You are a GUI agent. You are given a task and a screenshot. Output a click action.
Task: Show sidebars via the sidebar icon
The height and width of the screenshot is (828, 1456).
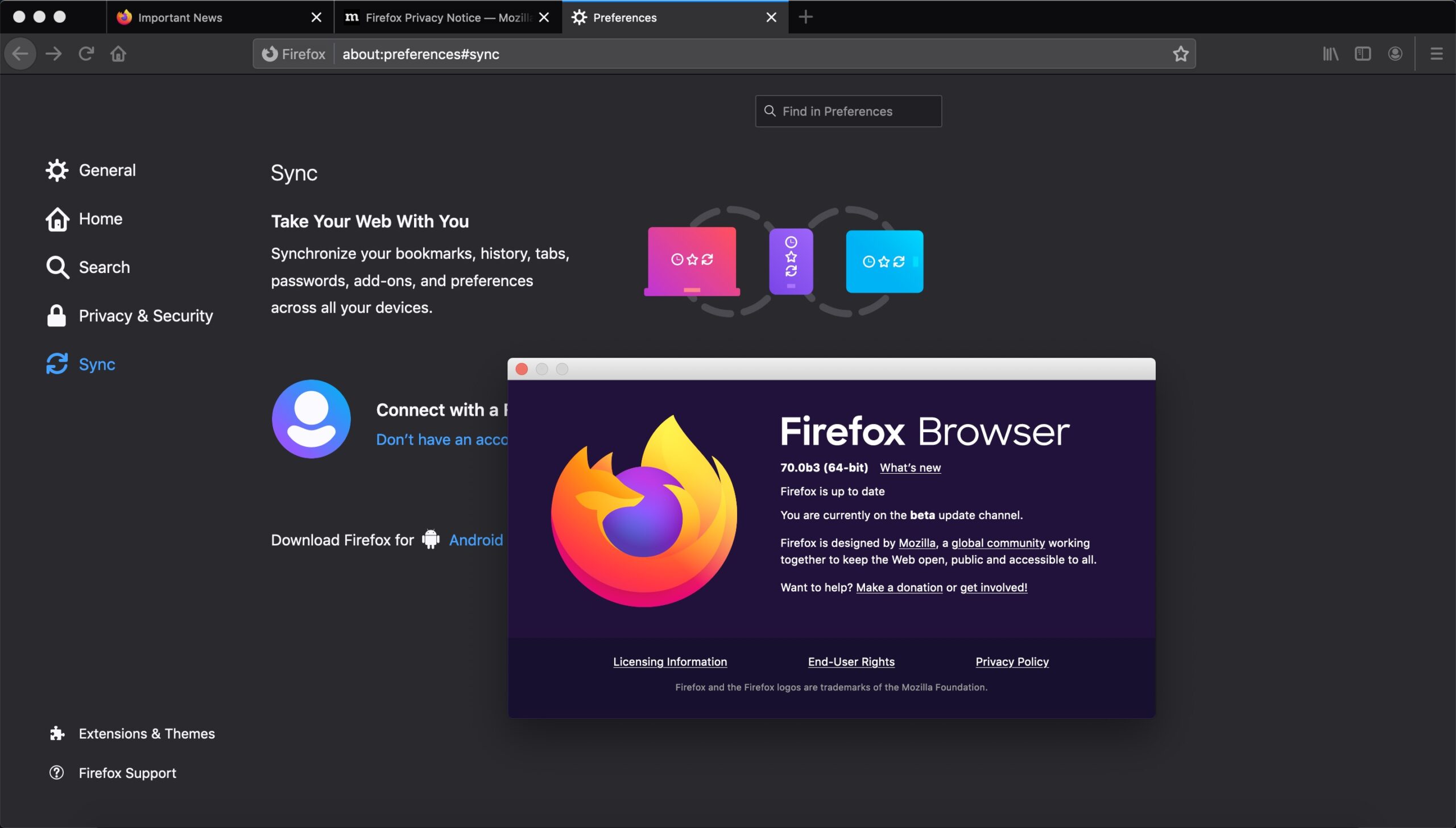(x=1363, y=54)
